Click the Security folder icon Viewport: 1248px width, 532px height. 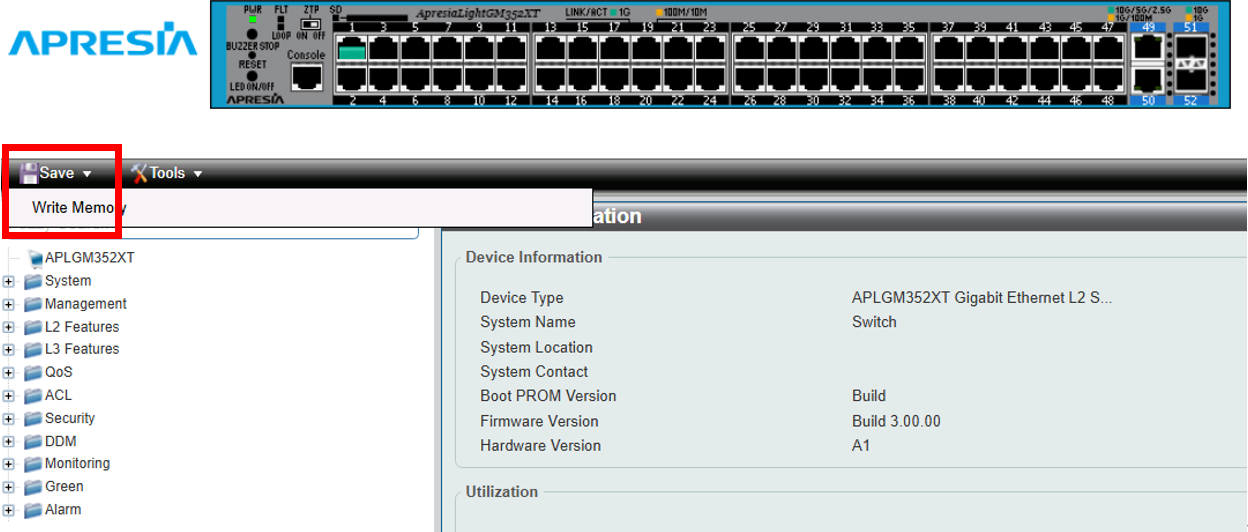[x=33, y=419]
